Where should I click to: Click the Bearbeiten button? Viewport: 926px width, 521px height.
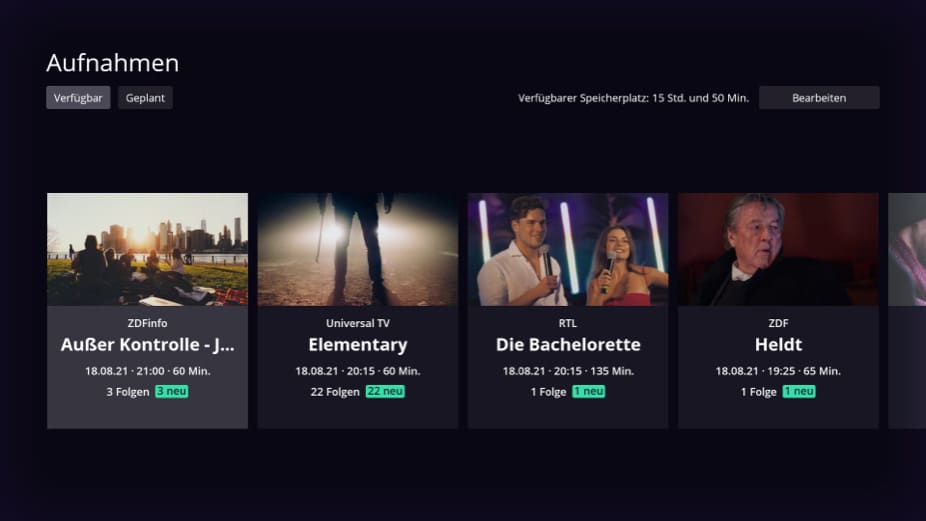pos(819,98)
